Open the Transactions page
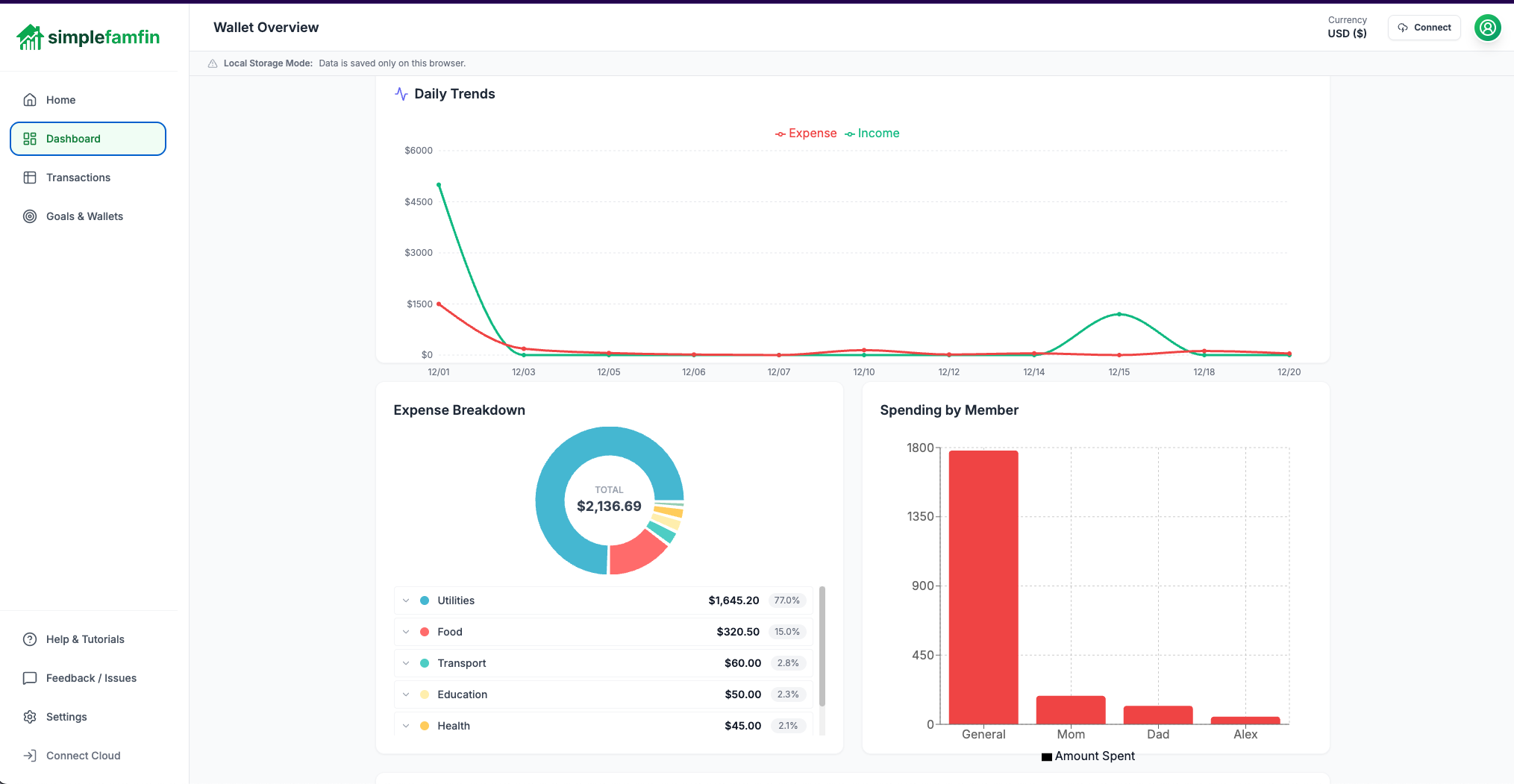The height and width of the screenshot is (784, 1514). (x=78, y=178)
